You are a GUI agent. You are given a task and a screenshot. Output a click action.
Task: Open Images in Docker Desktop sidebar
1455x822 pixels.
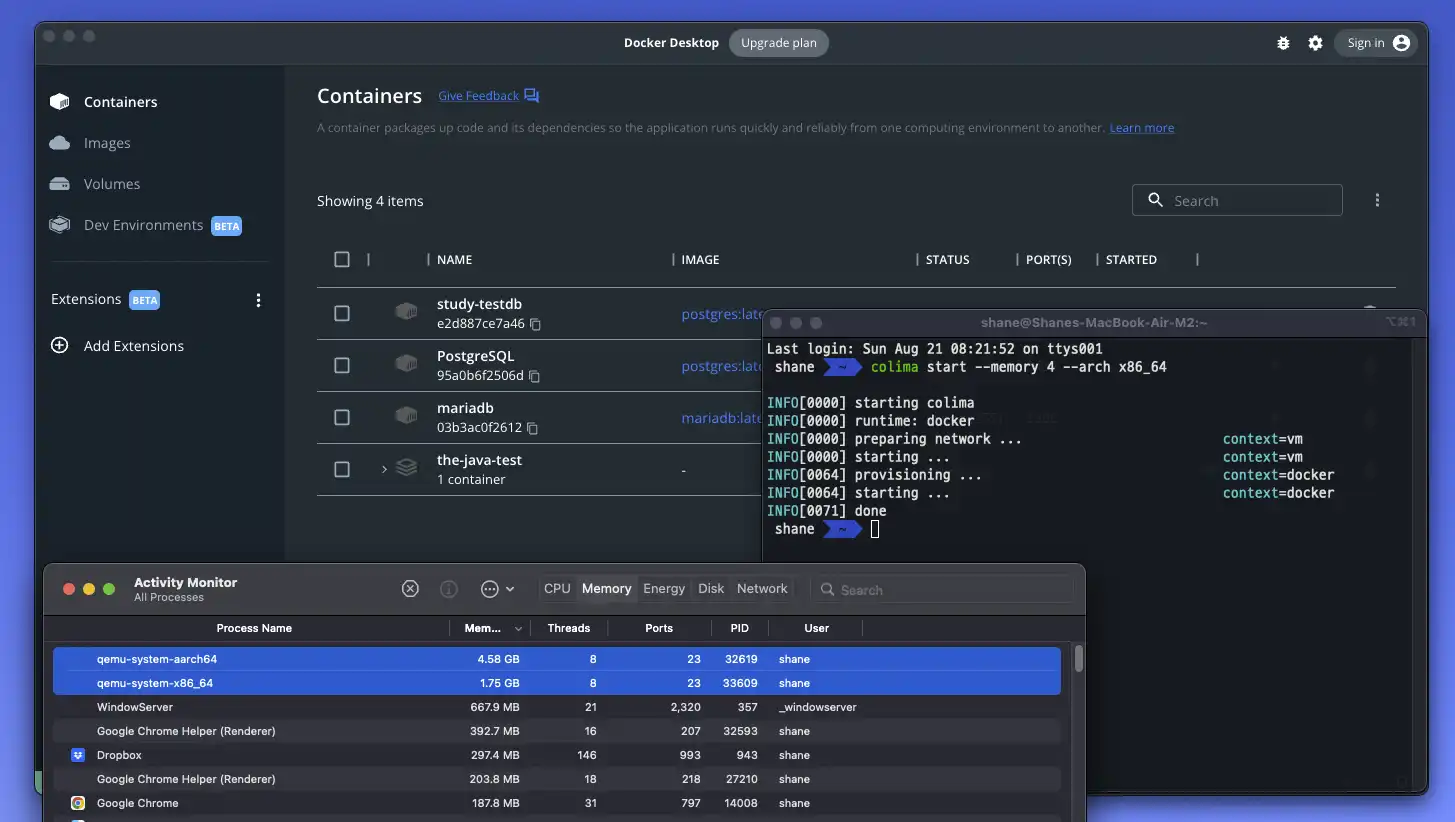[107, 143]
